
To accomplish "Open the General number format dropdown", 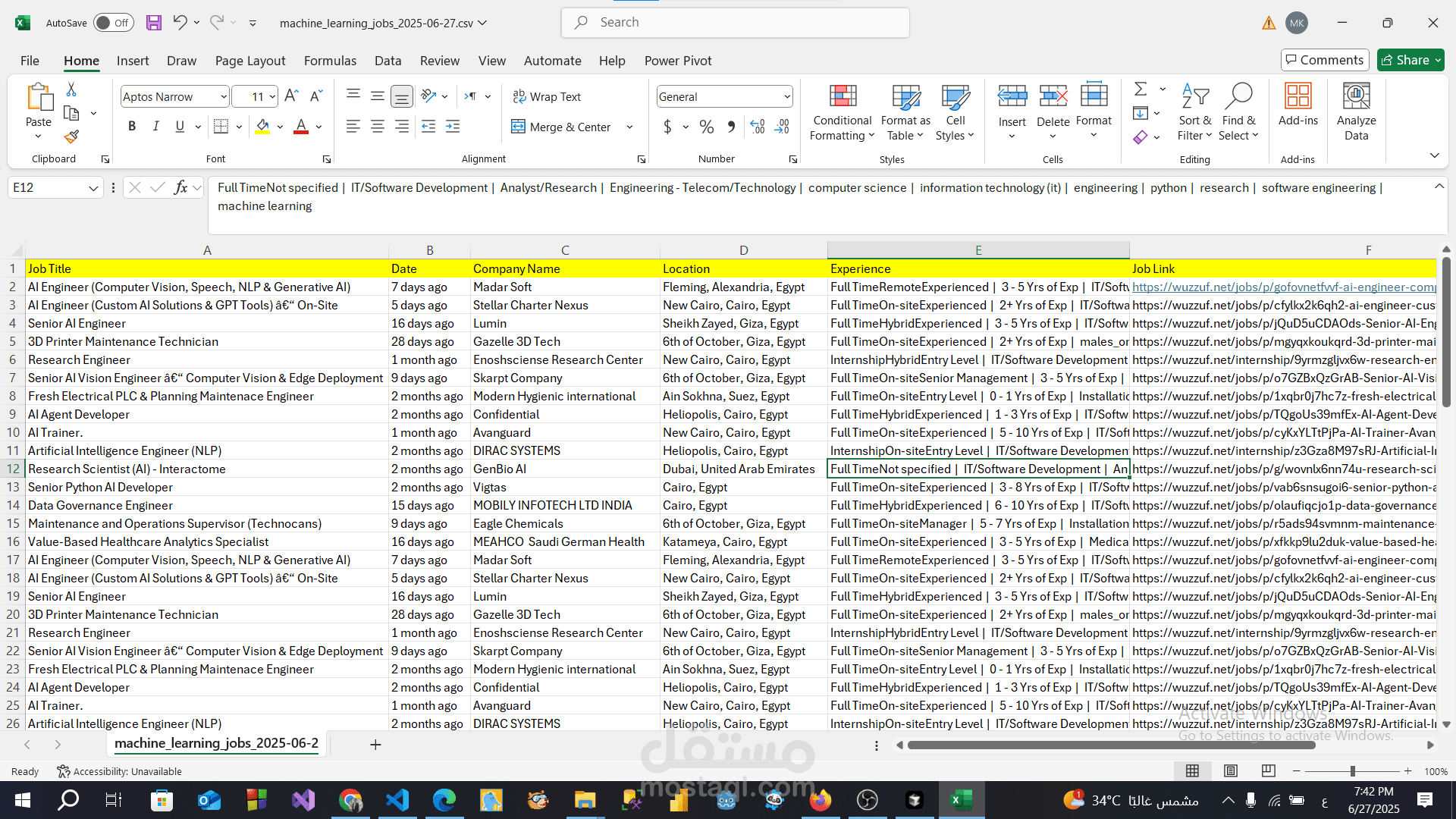I will 787,96.
